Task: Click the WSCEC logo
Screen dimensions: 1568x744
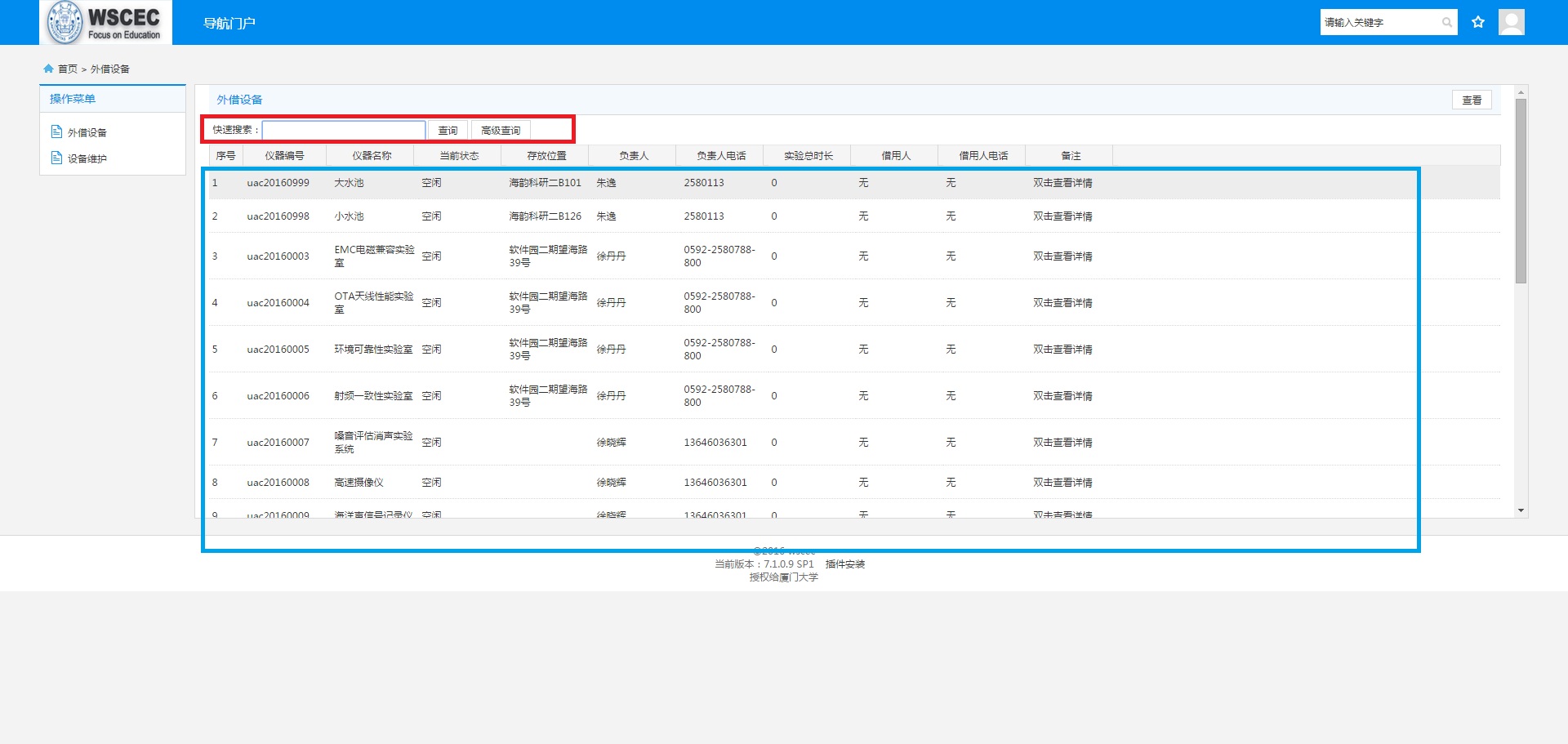Action: pyautogui.click(x=105, y=23)
